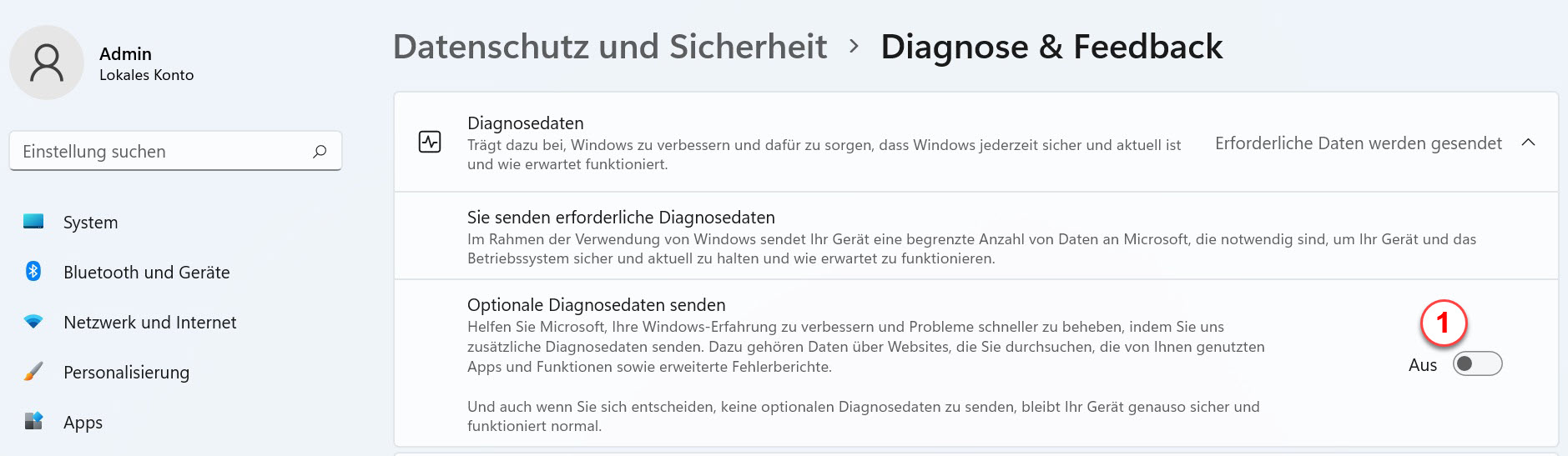
Task: Open Bluetooth und Geräte settings
Action: [x=146, y=273]
